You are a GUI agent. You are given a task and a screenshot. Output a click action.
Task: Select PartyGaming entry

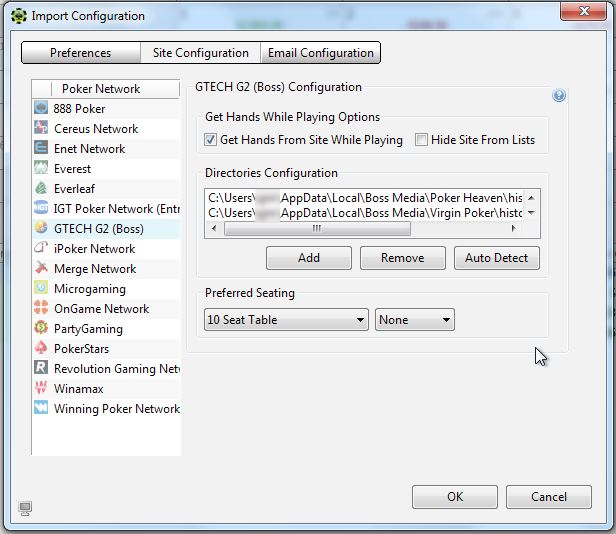pos(106,329)
